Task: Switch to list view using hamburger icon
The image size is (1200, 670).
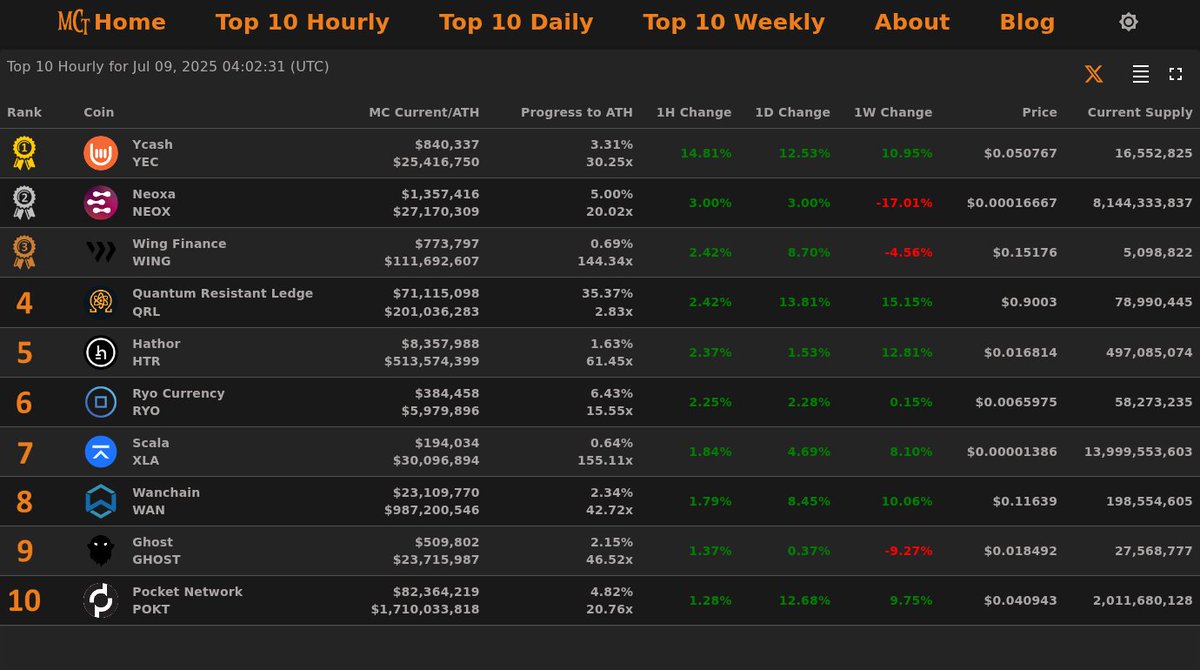Action: 1139,73
